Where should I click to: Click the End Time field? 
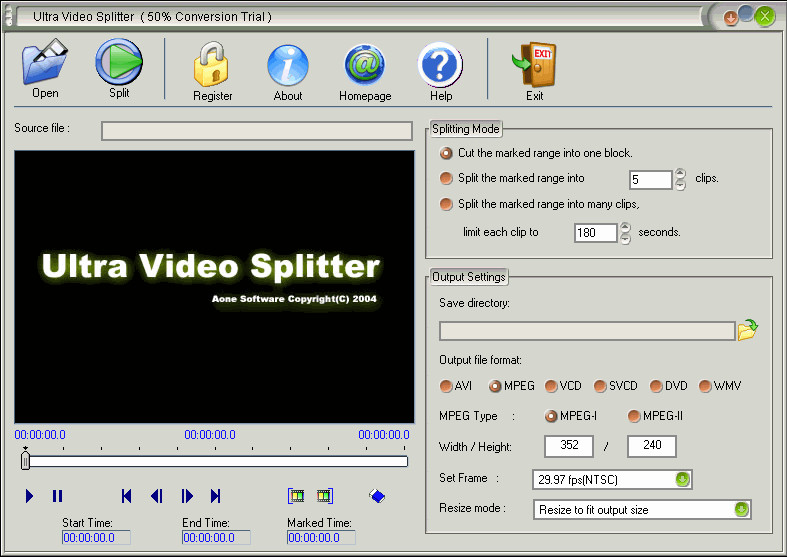(x=216, y=537)
